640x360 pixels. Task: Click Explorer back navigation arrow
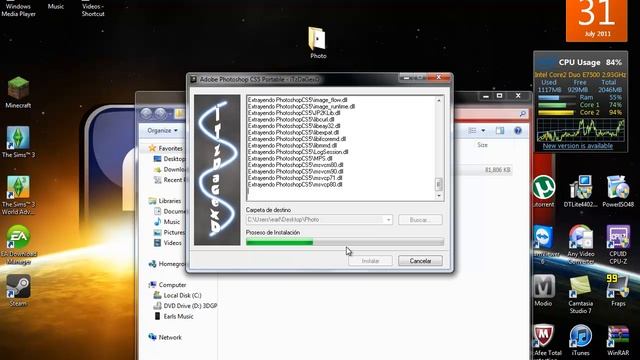tap(146, 113)
